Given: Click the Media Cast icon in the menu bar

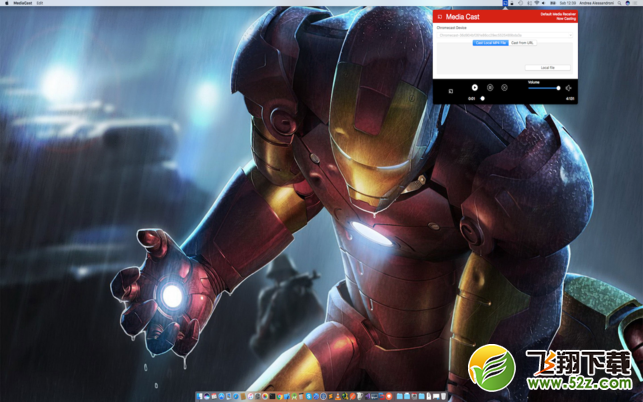Looking at the screenshot, I should (506, 3).
